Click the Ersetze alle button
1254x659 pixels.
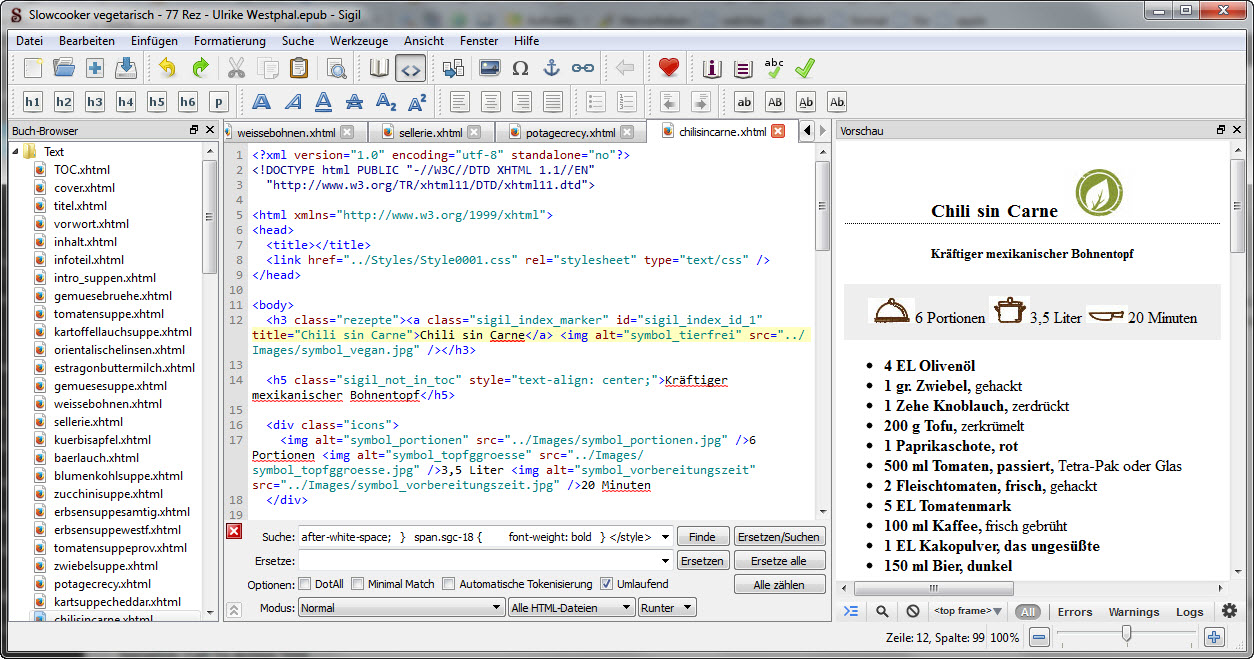pos(779,561)
